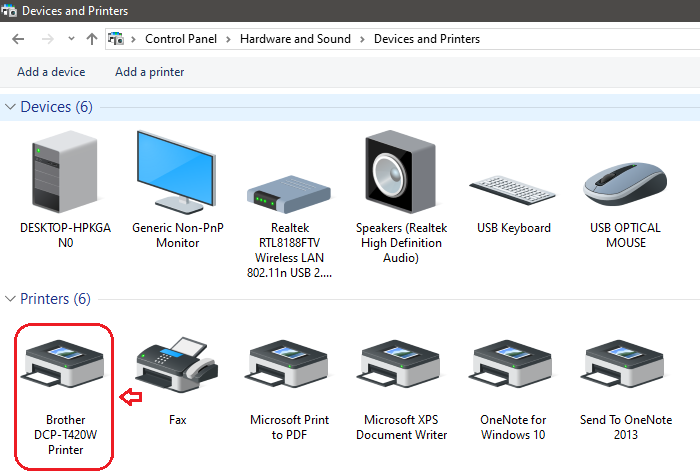
Task: Collapse the Devices (6) group chevron
Action: pos(10,107)
